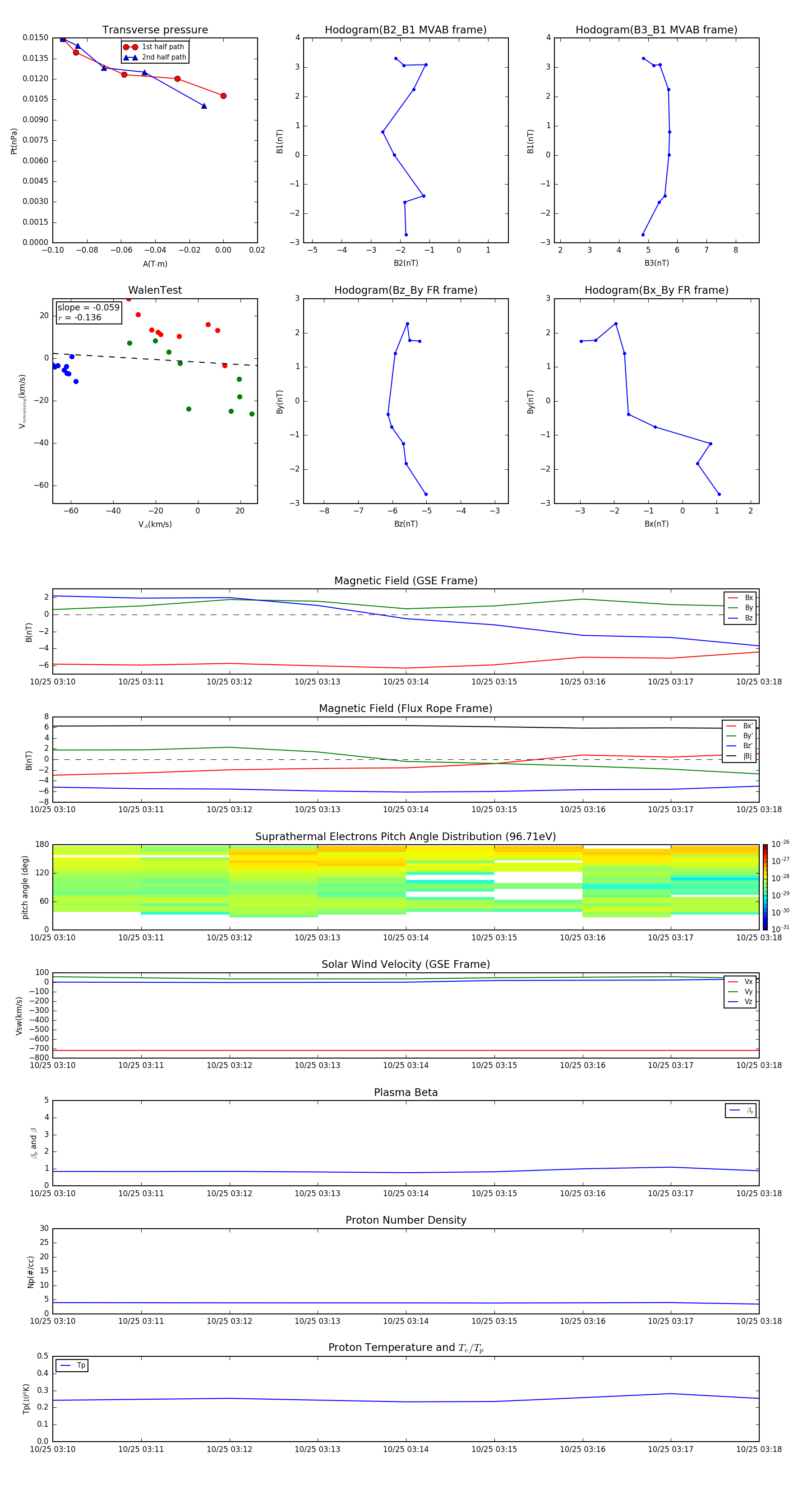The height and width of the screenshot is (1489, 812).
Task: Select the Hodogram(Bz_By FR frame) title
Action: pos(405,290)
